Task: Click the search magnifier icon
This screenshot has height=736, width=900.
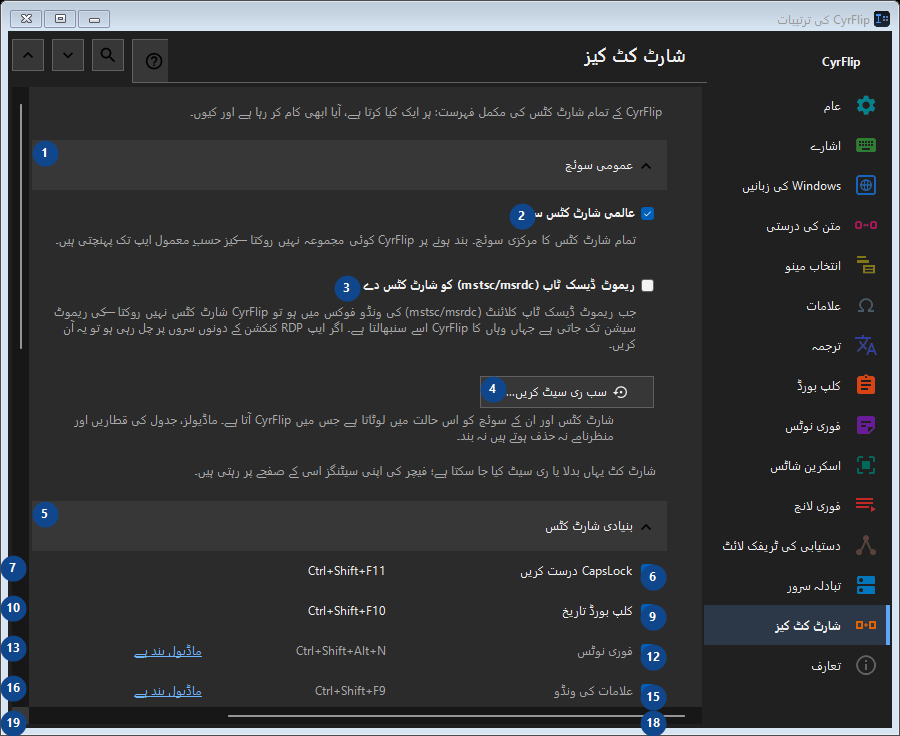Action: coord(108,55)
